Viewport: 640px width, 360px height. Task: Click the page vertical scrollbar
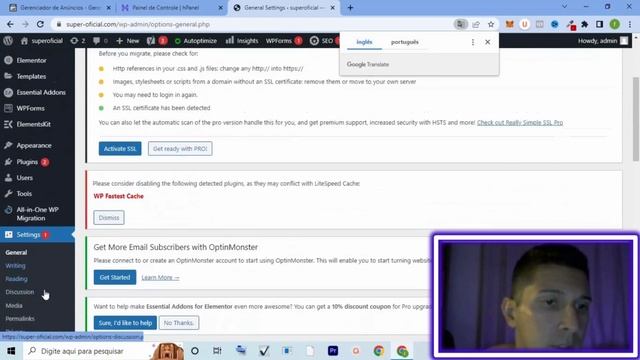(636, 118)
